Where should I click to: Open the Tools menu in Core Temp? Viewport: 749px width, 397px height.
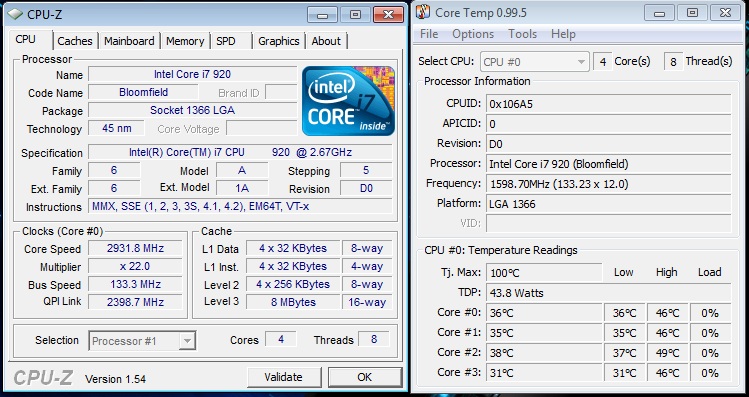point(523,34)
